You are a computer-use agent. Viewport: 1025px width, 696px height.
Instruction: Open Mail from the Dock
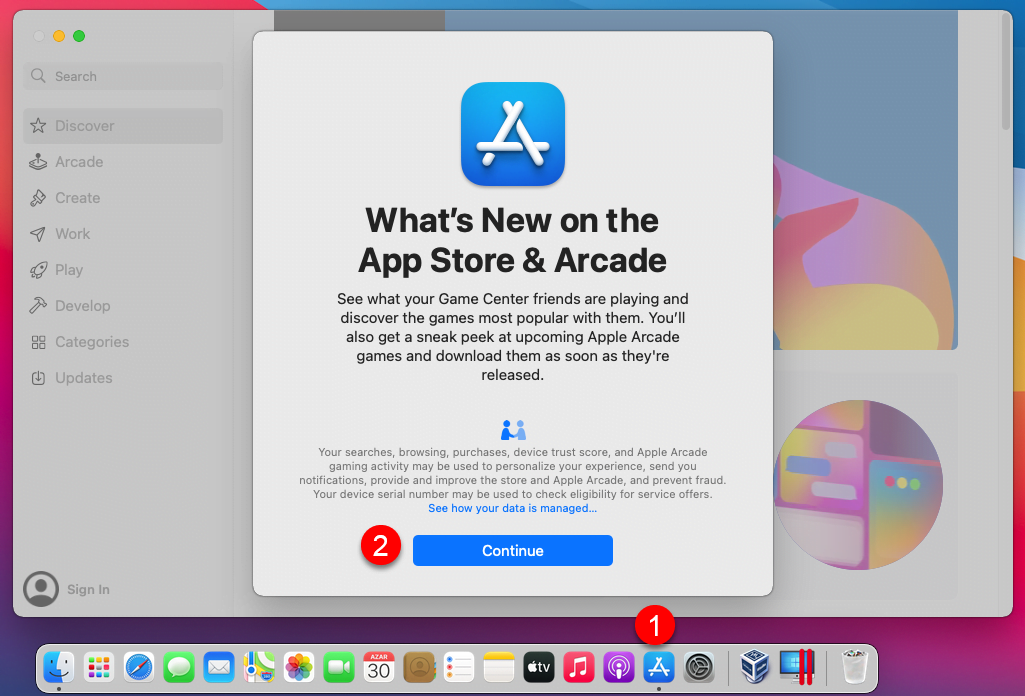[x=219, y=667]
